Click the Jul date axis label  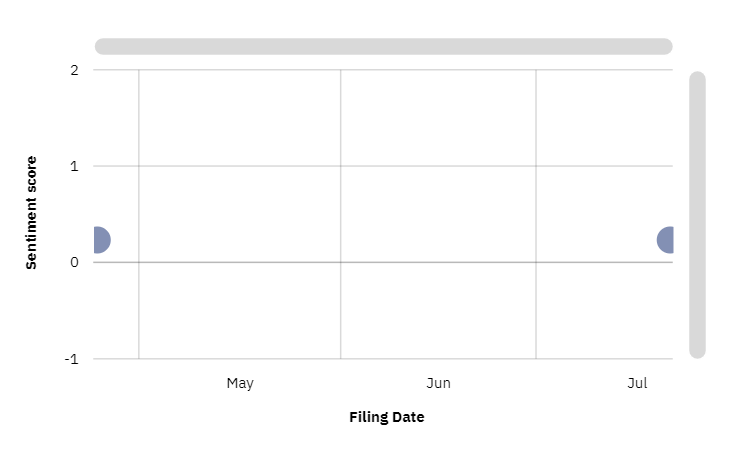[x=638, y=383]
